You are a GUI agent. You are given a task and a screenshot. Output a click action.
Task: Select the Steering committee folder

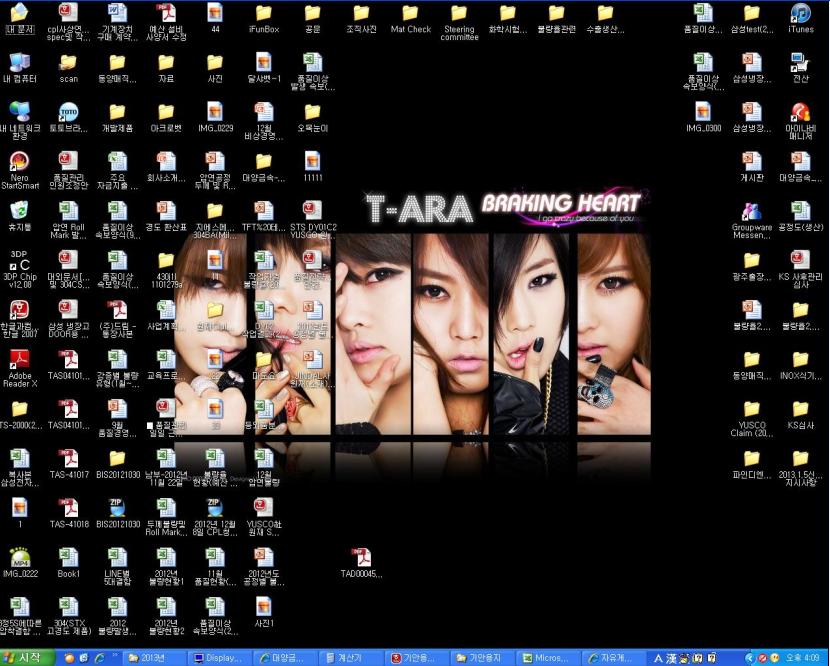click(x=459, y=22)
